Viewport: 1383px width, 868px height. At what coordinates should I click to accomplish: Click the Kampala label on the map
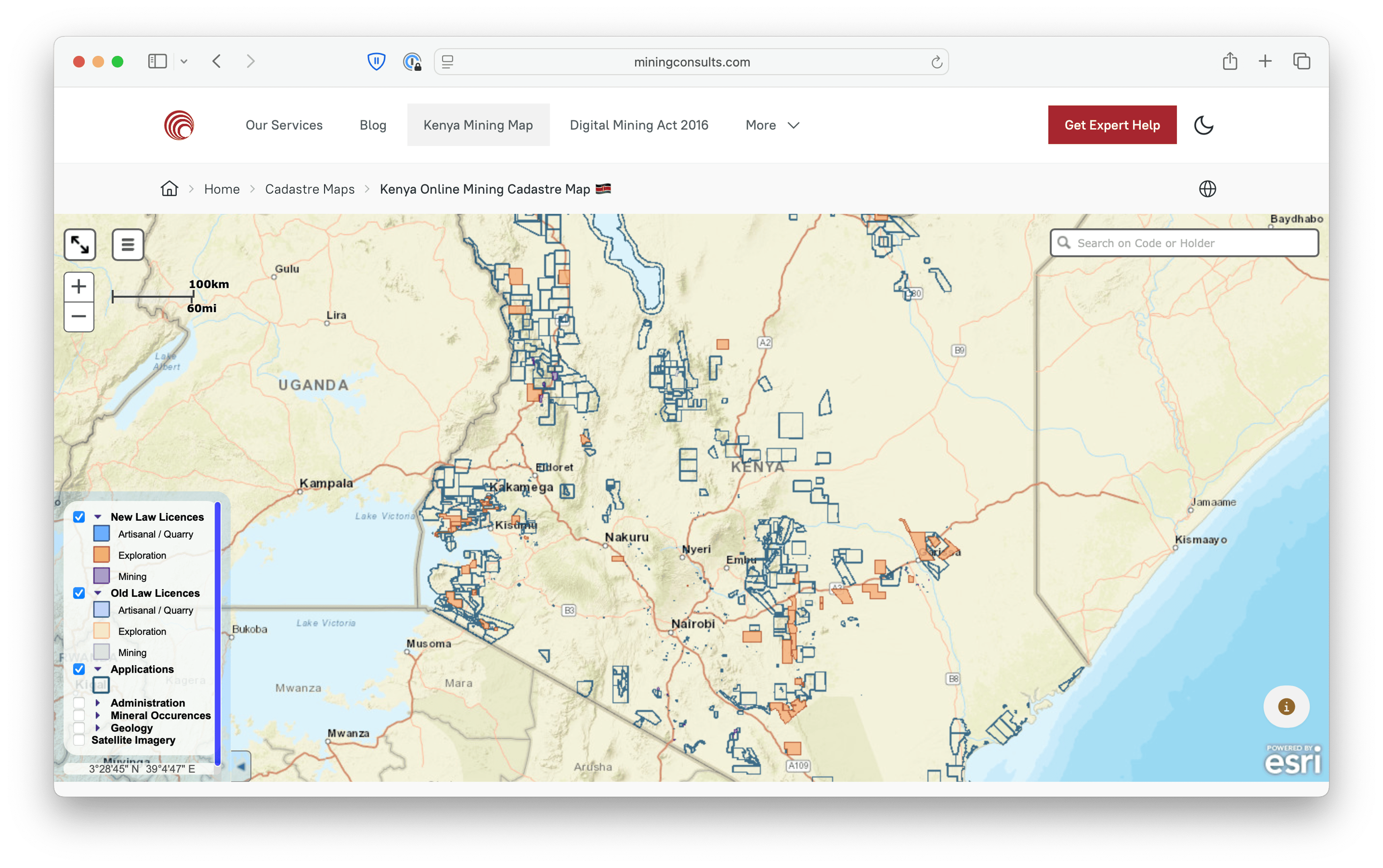pos(326,483)
